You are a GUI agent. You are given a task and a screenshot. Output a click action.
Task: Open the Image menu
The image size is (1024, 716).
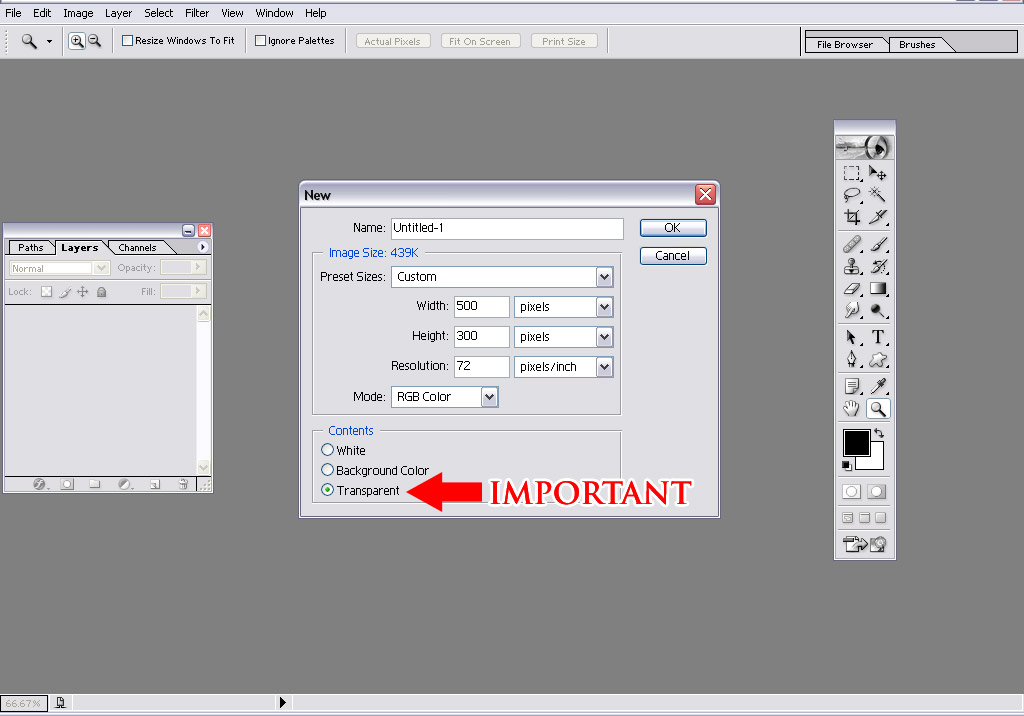tap(78, 12)
